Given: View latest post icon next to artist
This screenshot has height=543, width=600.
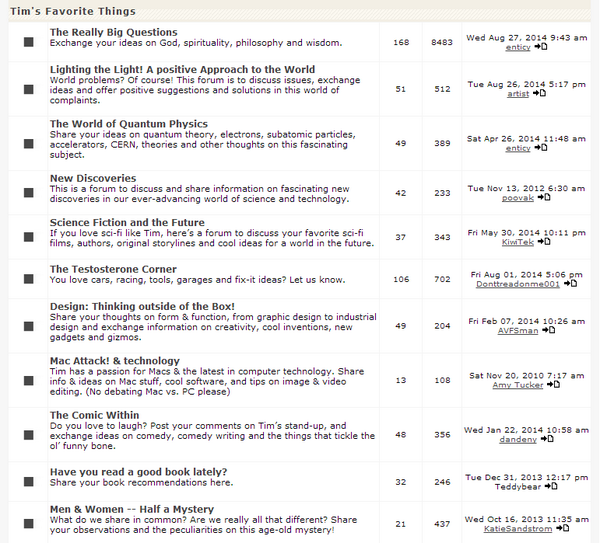Looking at the screenshot, I should point(540,93).
